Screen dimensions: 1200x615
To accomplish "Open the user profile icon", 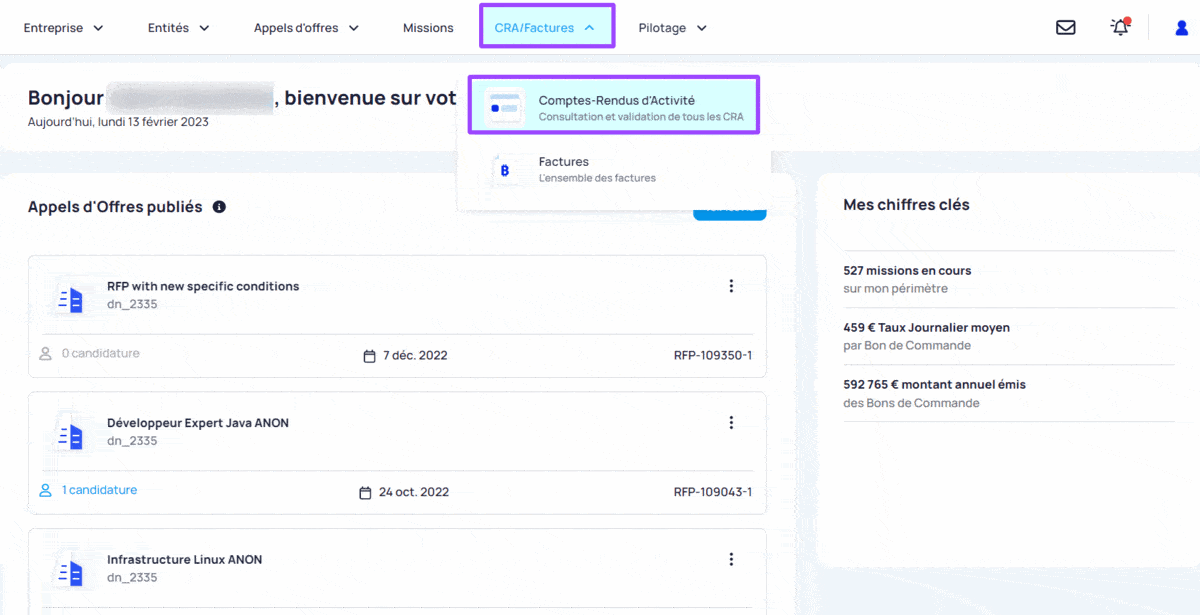I will coord(1181,28).
